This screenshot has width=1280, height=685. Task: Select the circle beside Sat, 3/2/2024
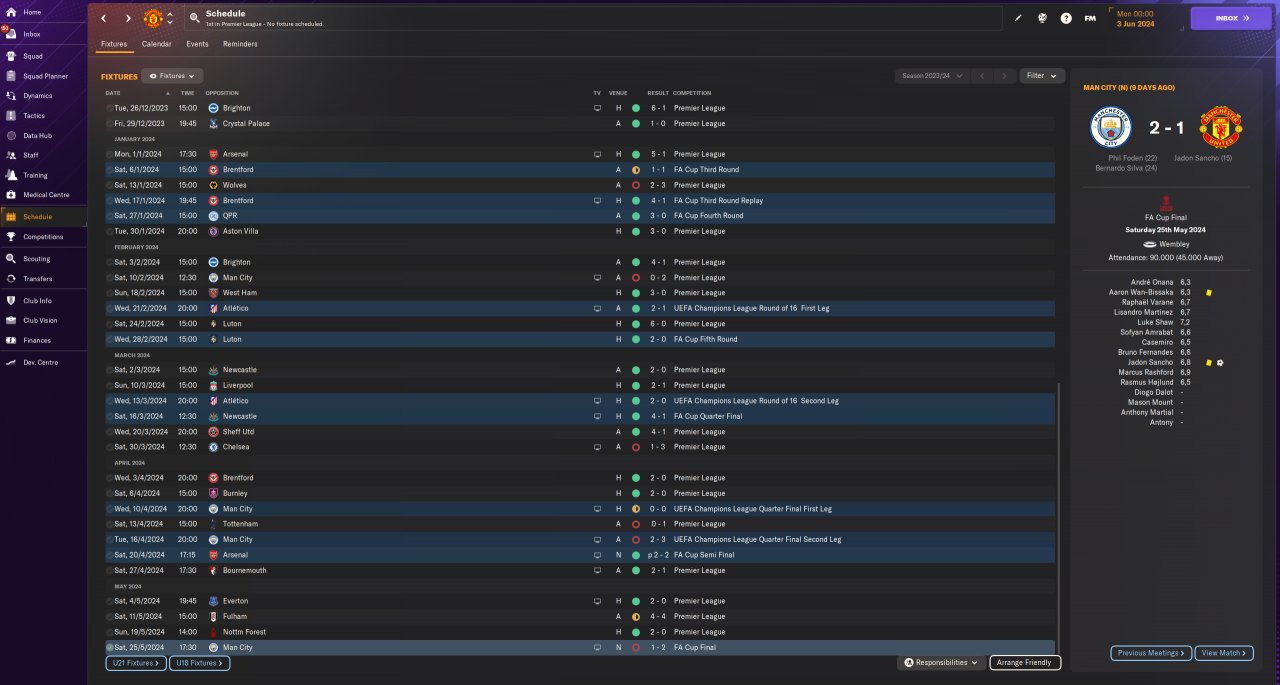pyautogui.click(x=110, y=262)
